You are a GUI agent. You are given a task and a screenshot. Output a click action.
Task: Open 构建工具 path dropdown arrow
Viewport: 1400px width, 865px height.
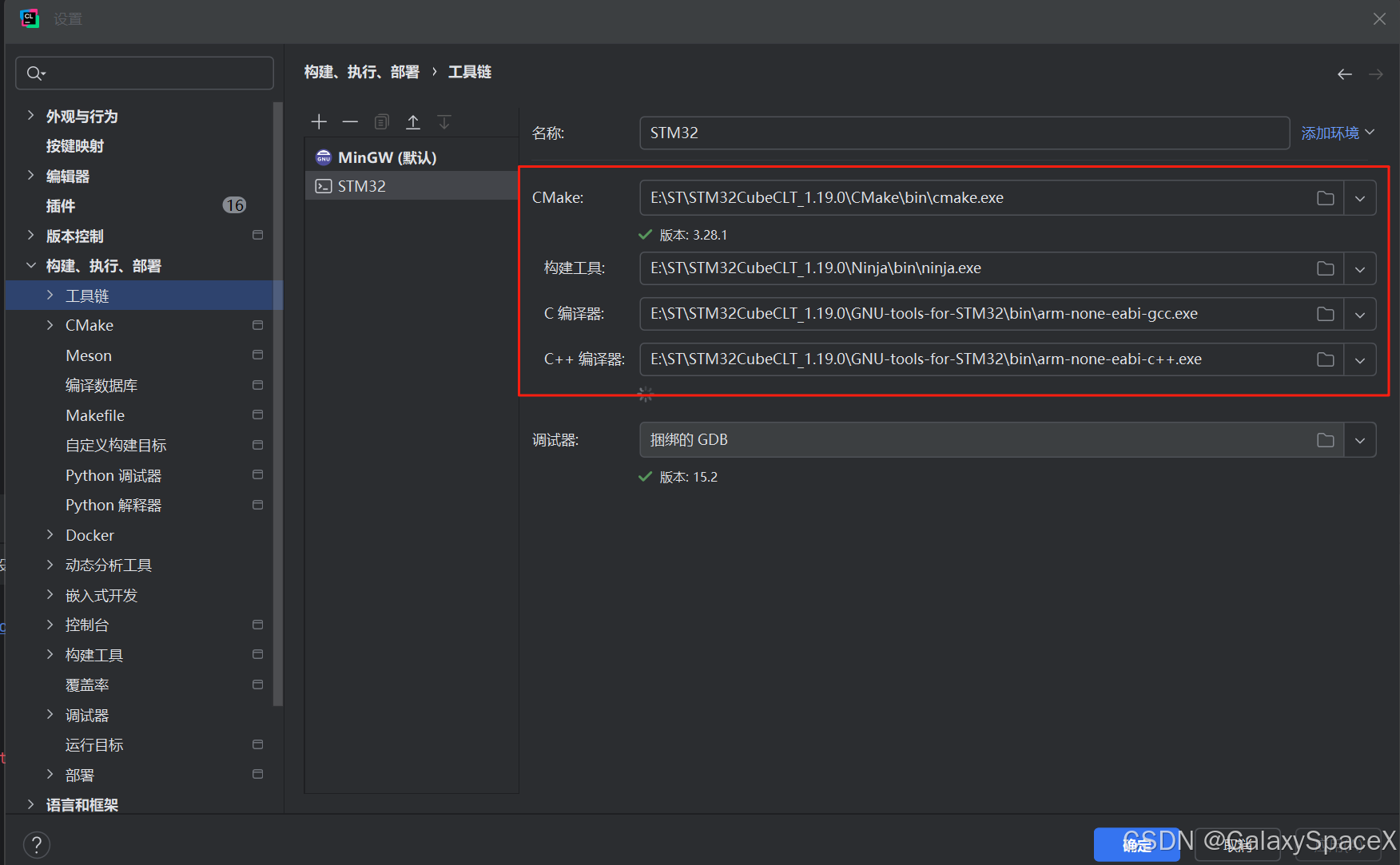coord(1360,268)
